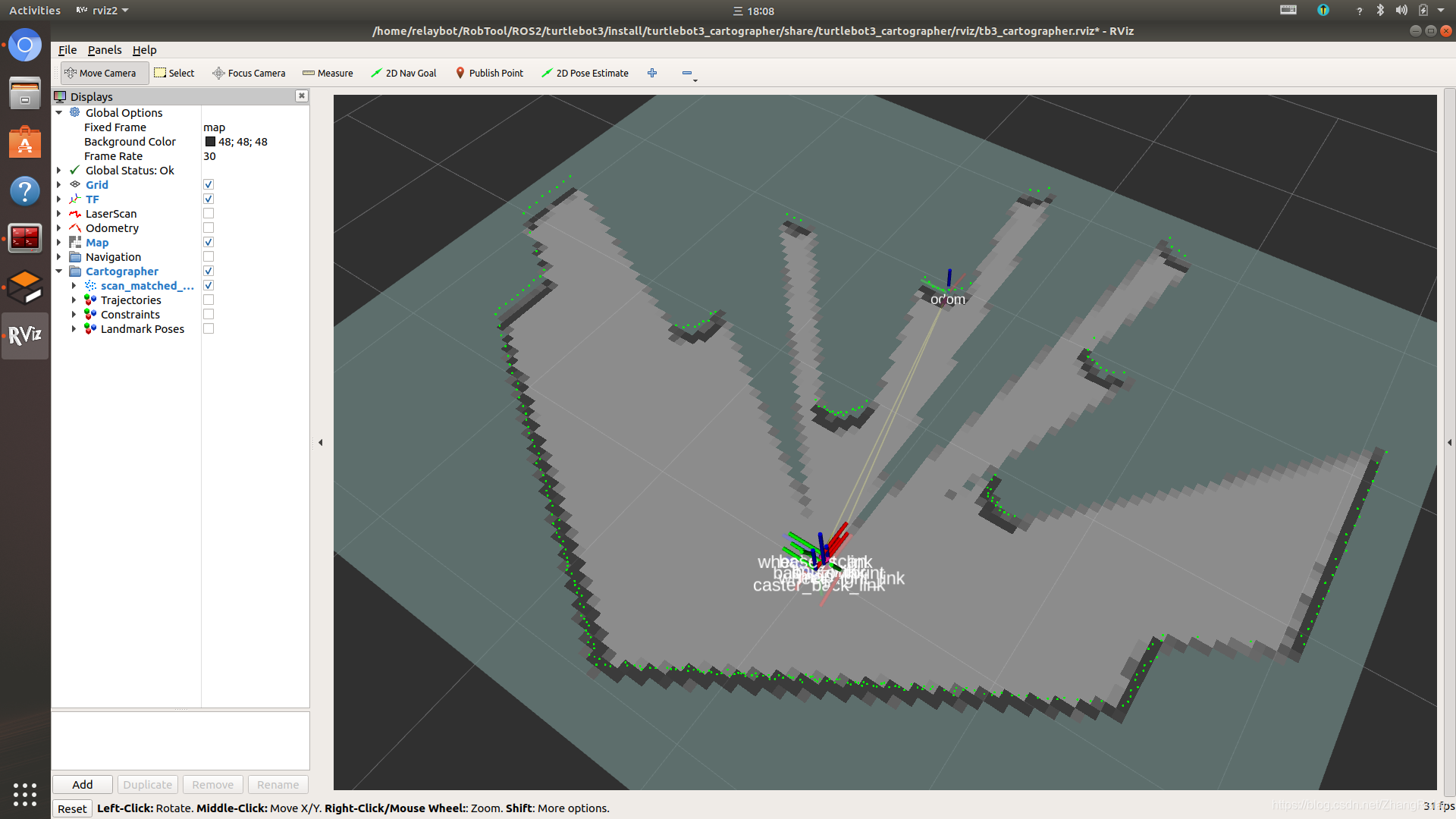The width and height of the screenshot is (1456, 819).
Task: Enable the LaserScan display checkbox
Action: coord(209,214)
